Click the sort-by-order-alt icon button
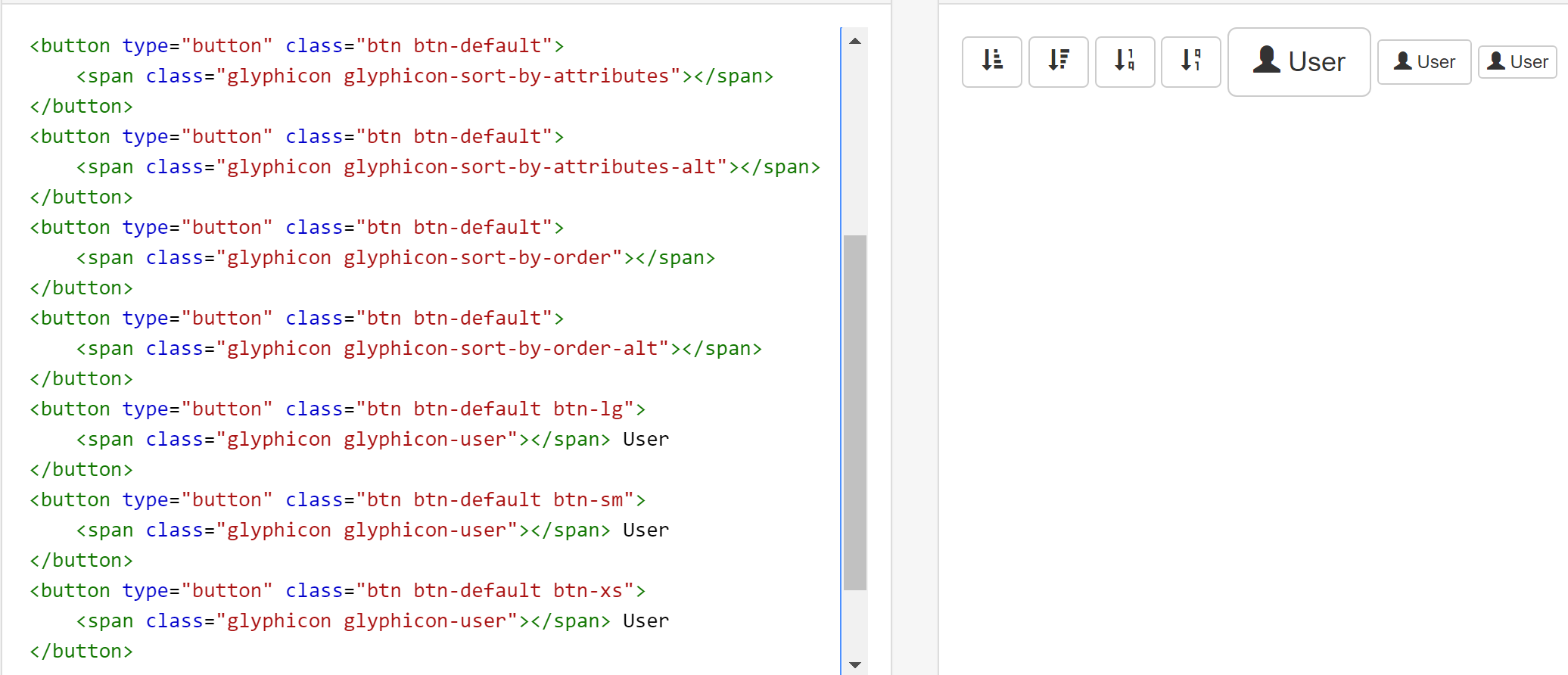The image size is (1568, 675). 1191,61
